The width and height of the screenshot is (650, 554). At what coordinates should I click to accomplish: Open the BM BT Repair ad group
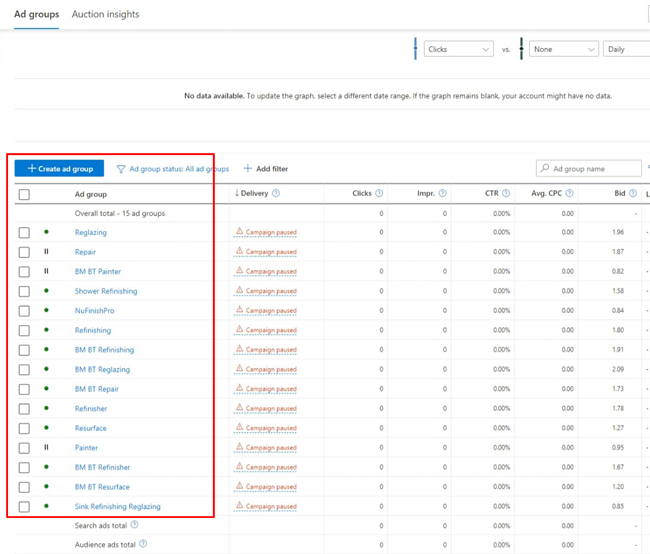click(97, 389)
